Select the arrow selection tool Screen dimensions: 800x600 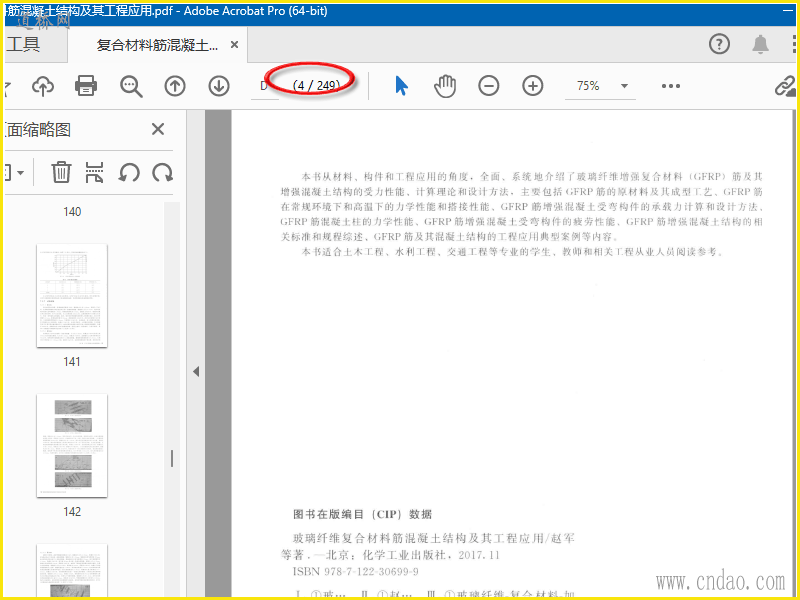pyautogui.click(x=402, y=86)
